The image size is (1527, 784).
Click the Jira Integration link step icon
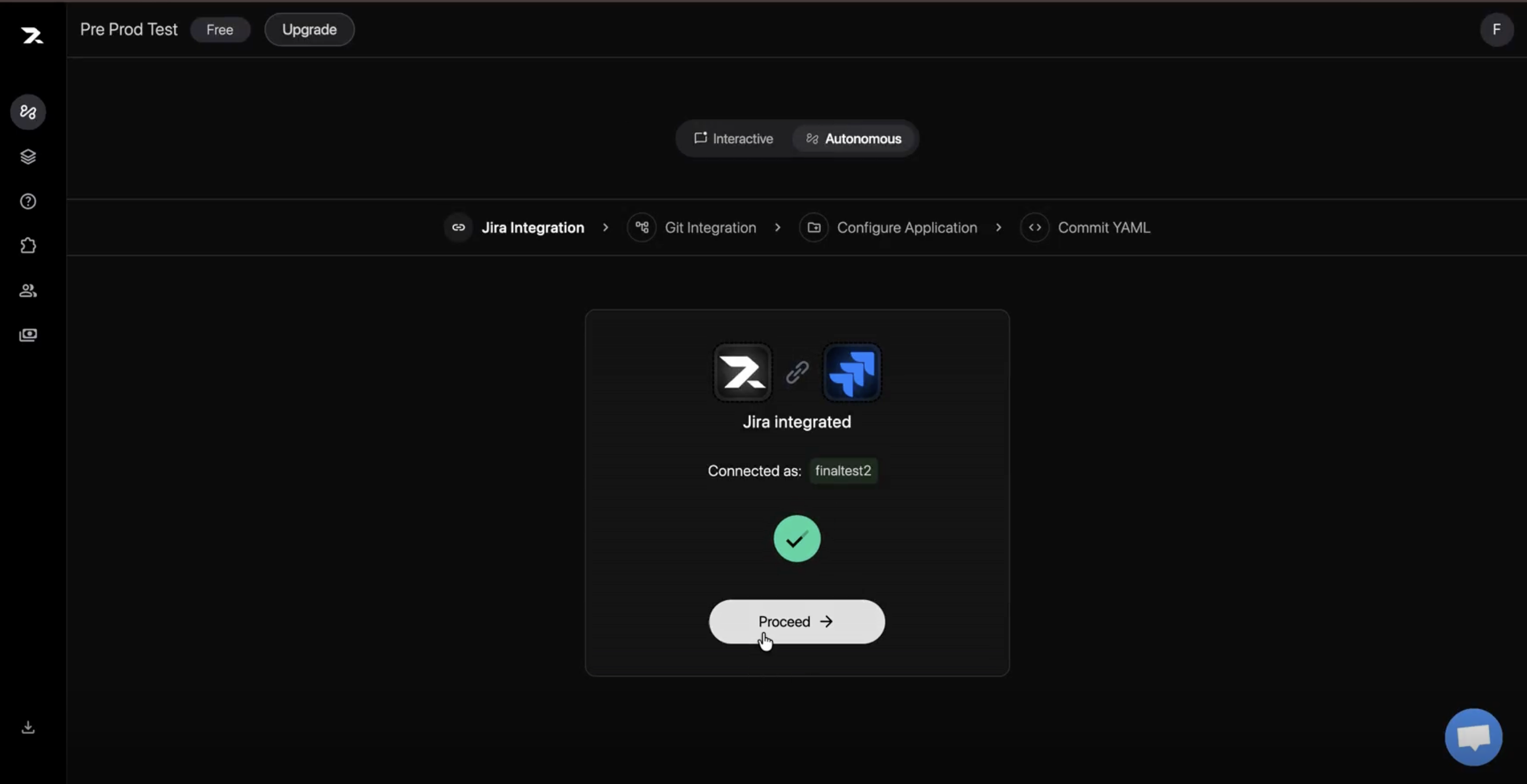458,227
